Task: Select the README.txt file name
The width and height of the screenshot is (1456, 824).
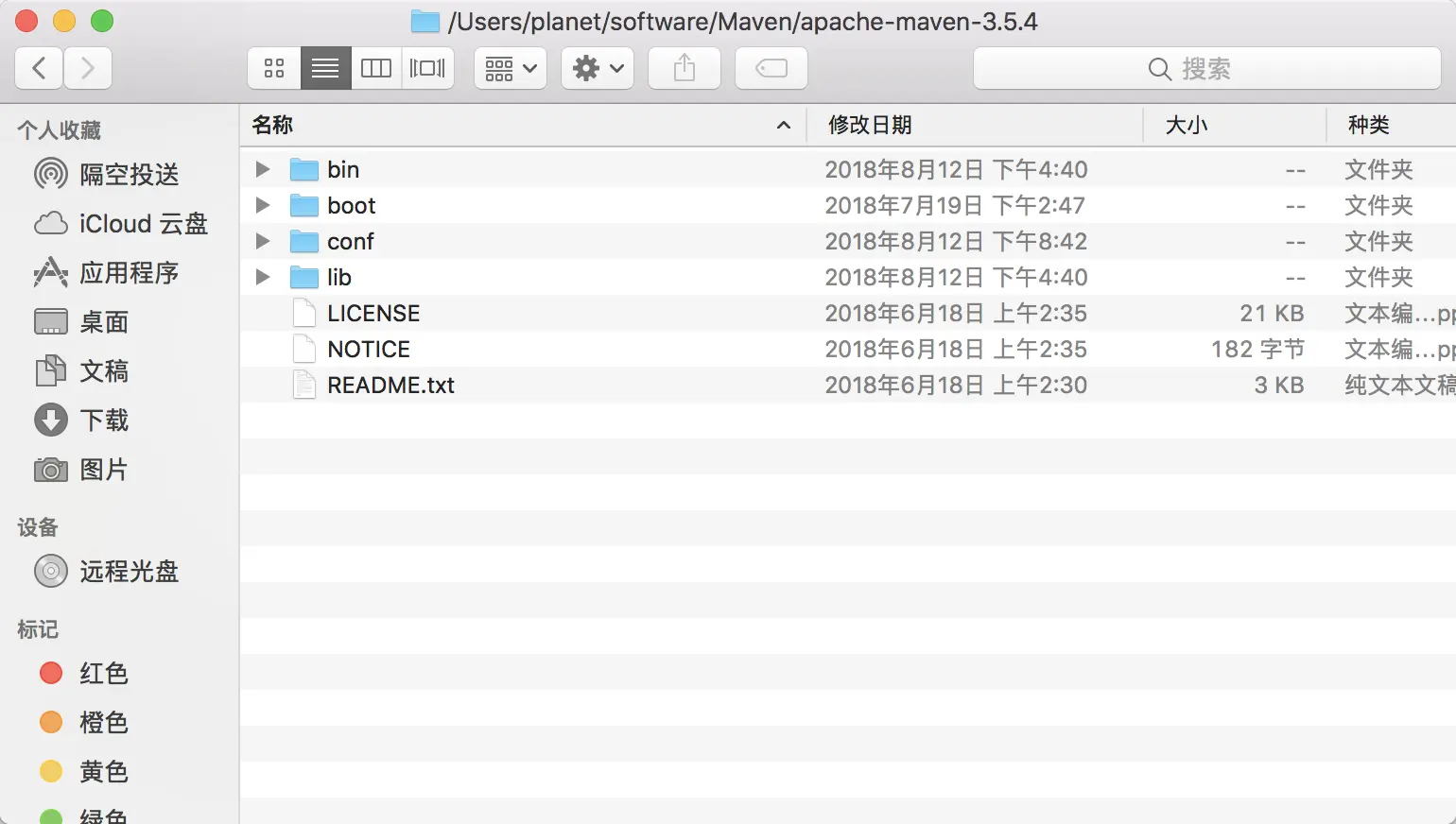Action: [x=390, y=385]
